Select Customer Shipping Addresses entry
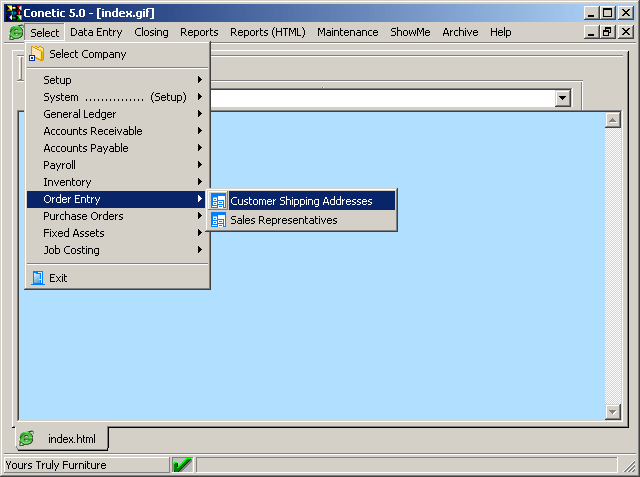 coord(301,201)
